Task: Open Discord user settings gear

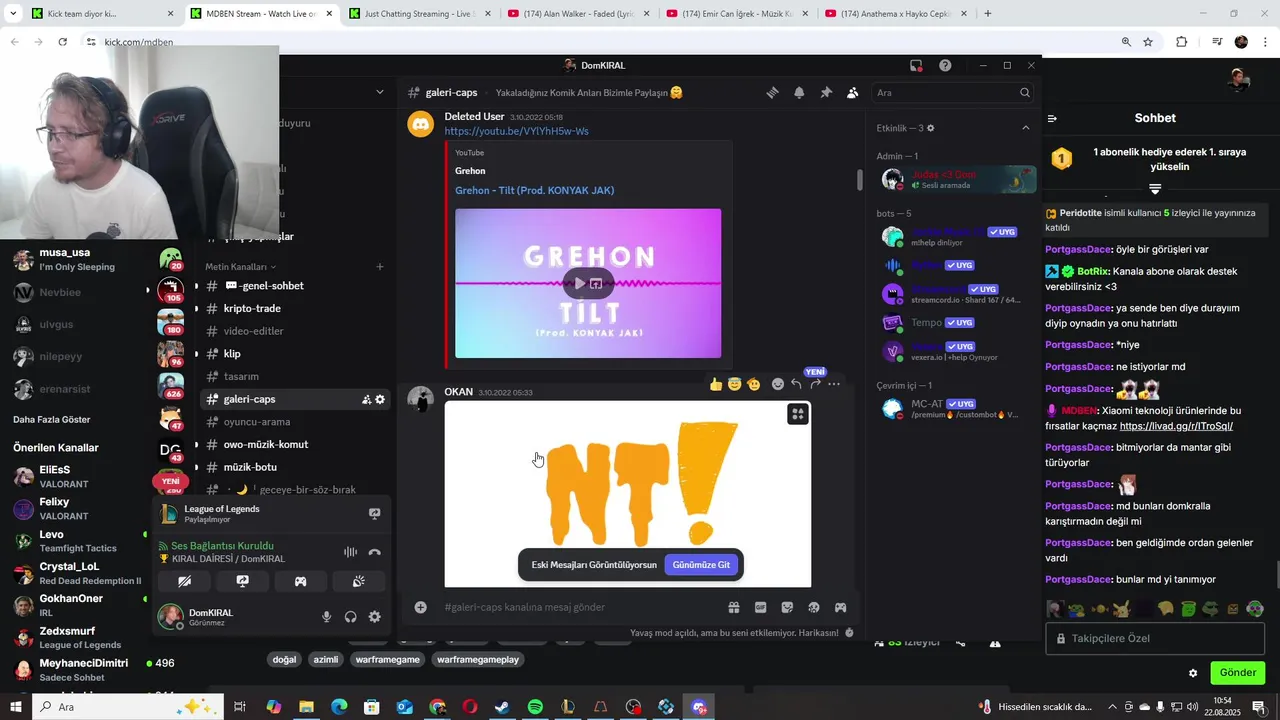Action: (x=374, y=617)
